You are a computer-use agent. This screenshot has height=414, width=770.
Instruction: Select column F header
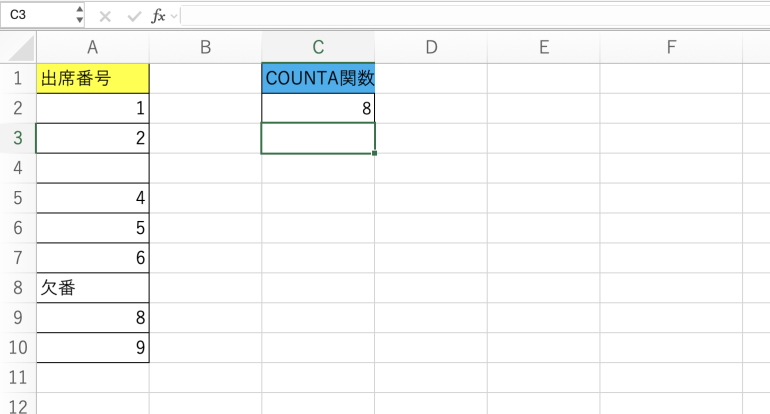(x=670, y=46)
